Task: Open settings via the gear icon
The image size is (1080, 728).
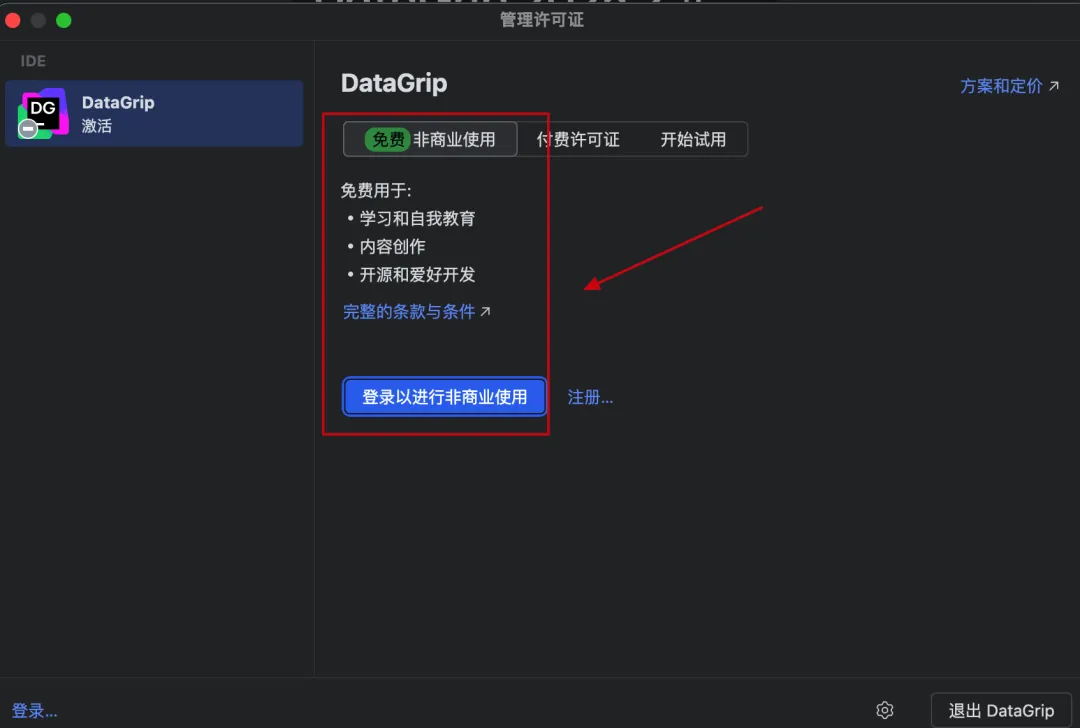Action: pyautogui.click(x=884, y=710)
